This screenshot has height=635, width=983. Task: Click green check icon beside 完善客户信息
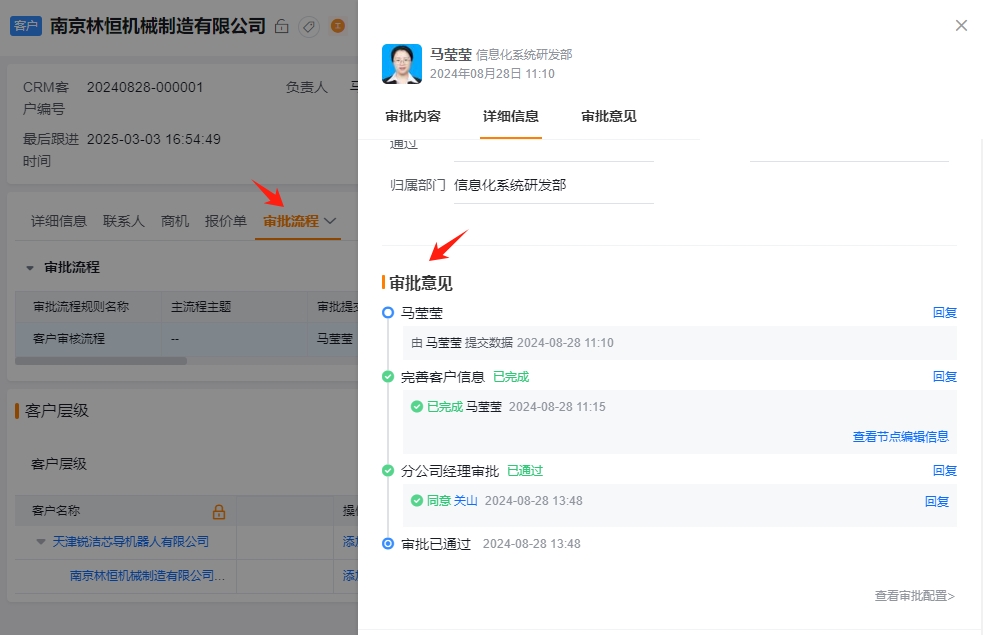point(388,377)
